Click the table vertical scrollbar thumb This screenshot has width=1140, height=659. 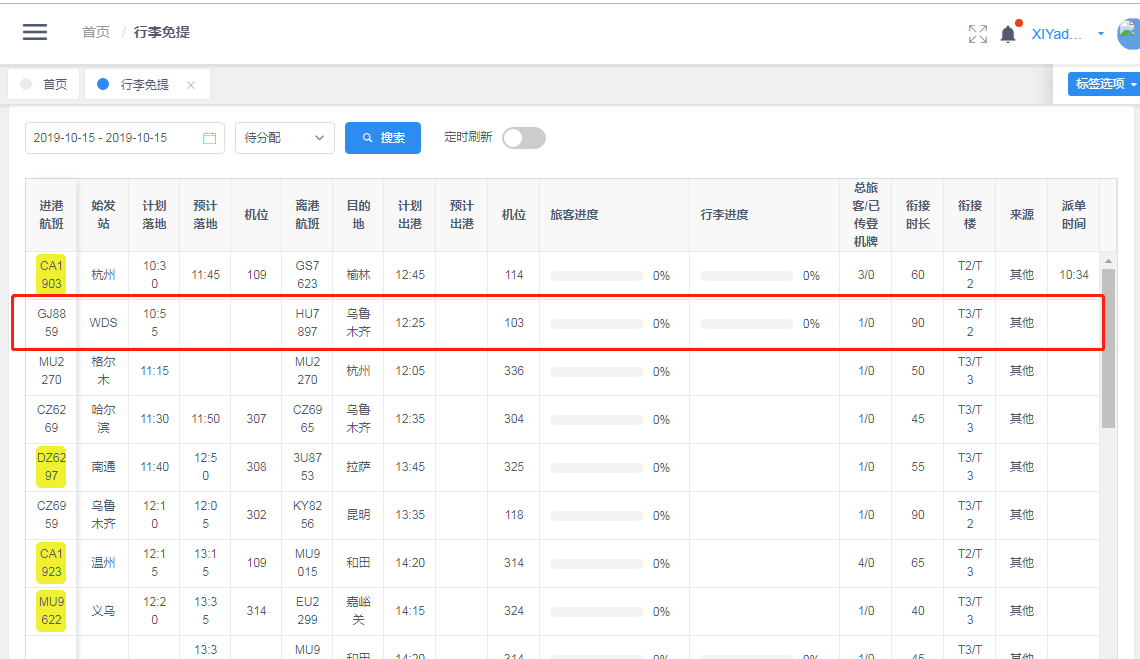[x=1108, y=348]
